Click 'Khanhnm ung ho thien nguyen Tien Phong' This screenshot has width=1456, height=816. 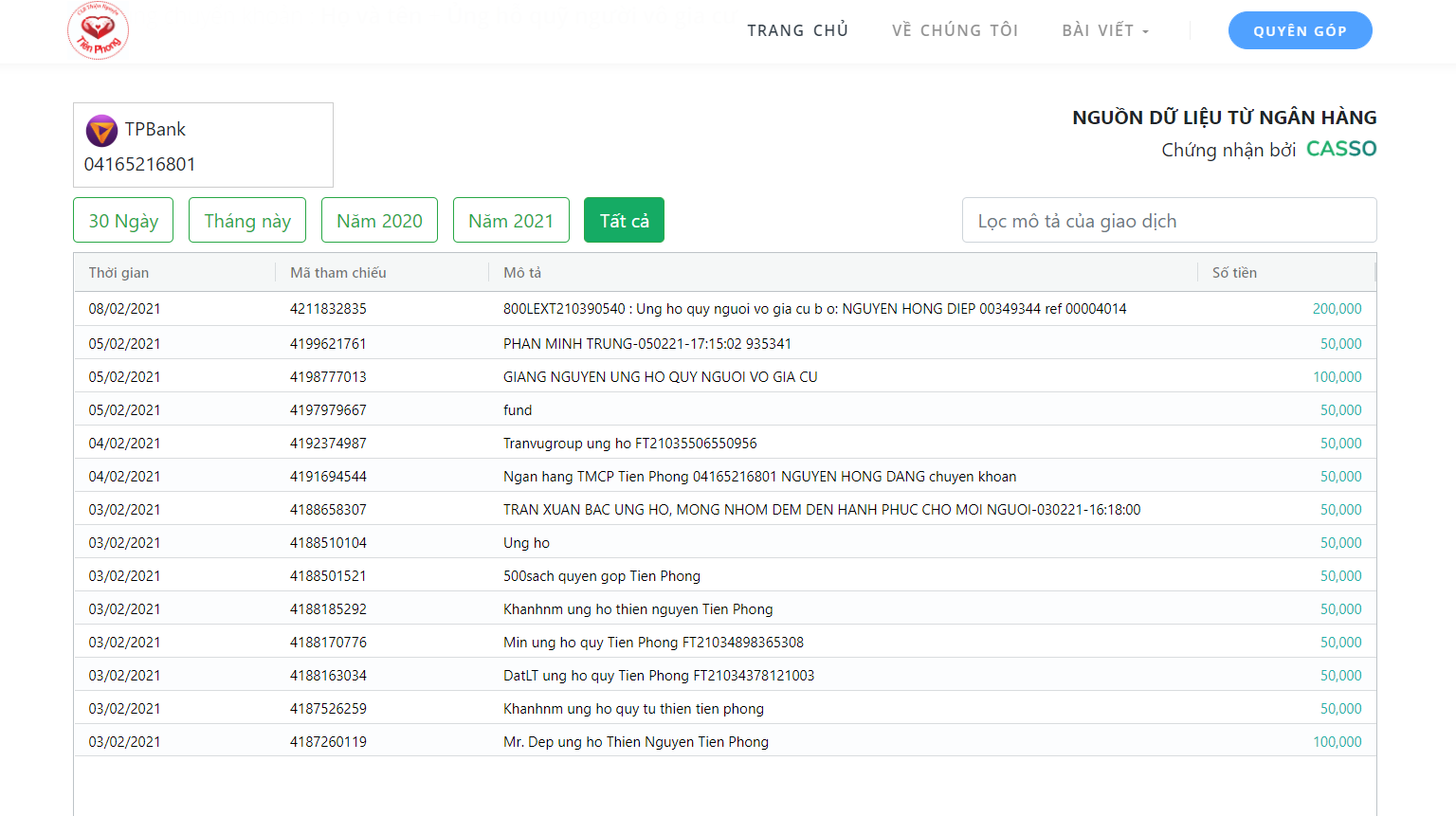pos(638,609)
